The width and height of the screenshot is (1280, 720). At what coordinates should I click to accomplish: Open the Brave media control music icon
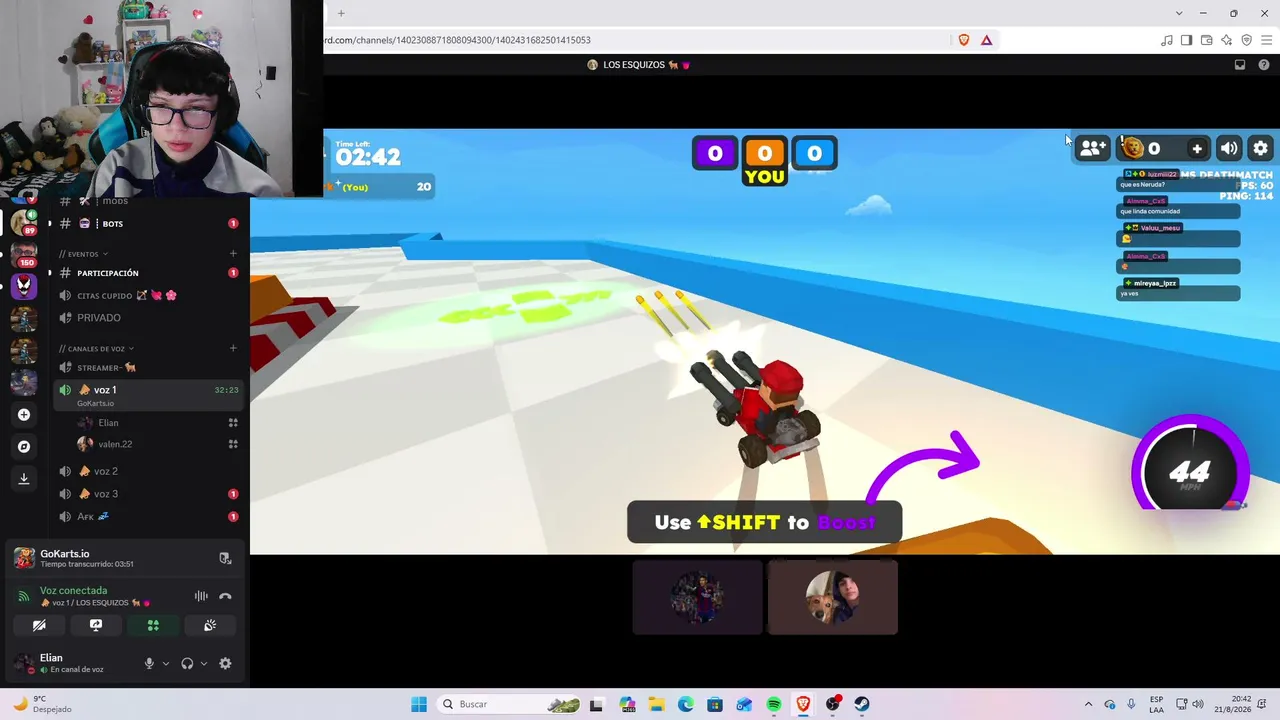pos(1166,40)
